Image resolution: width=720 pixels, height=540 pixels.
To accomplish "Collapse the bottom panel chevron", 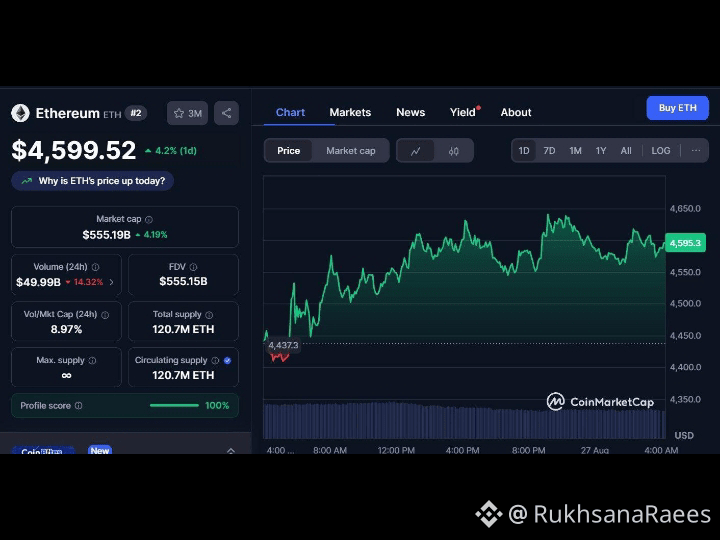I will tap(231, 451).
